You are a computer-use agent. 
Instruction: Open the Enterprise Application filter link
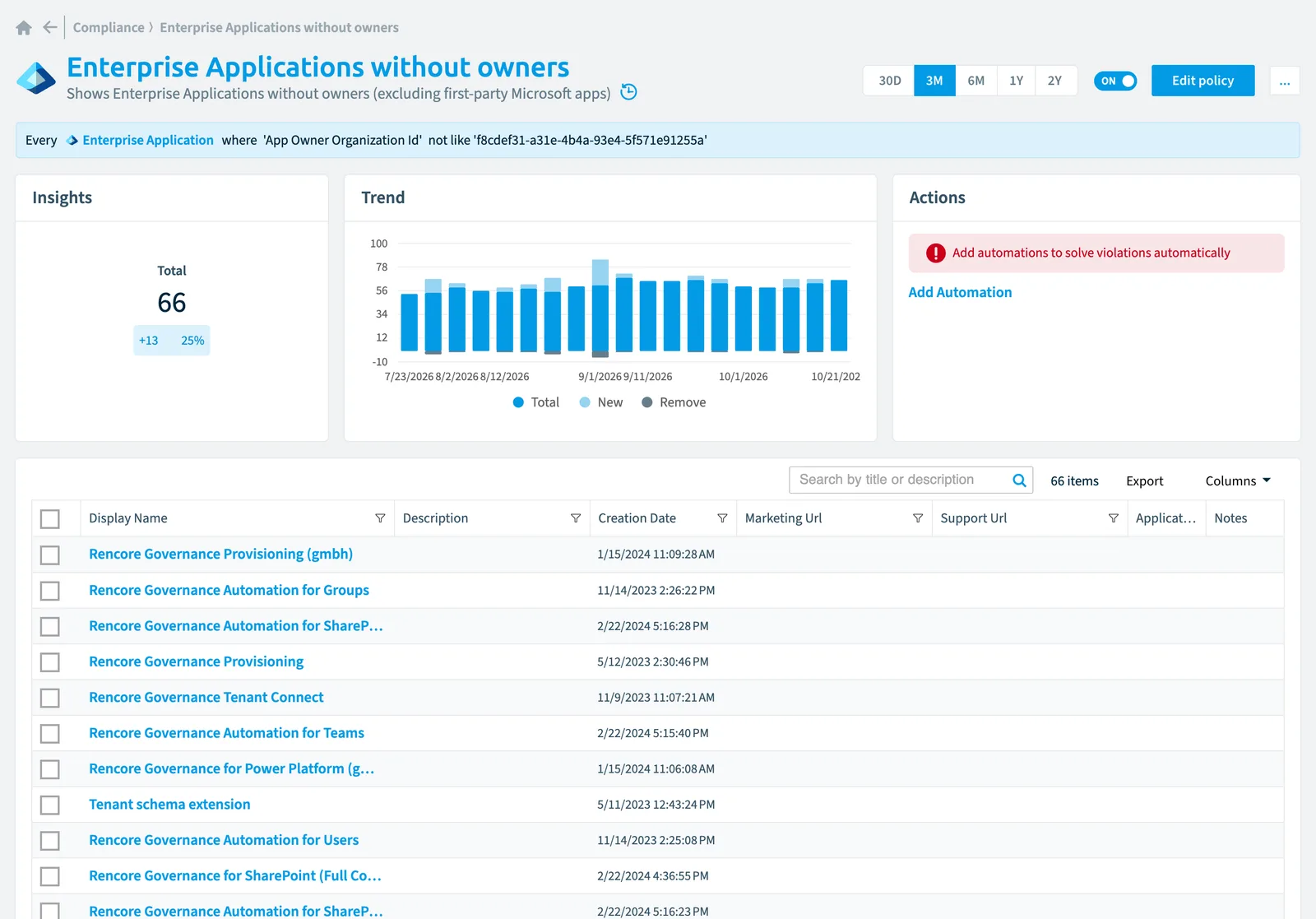point(148,140)
